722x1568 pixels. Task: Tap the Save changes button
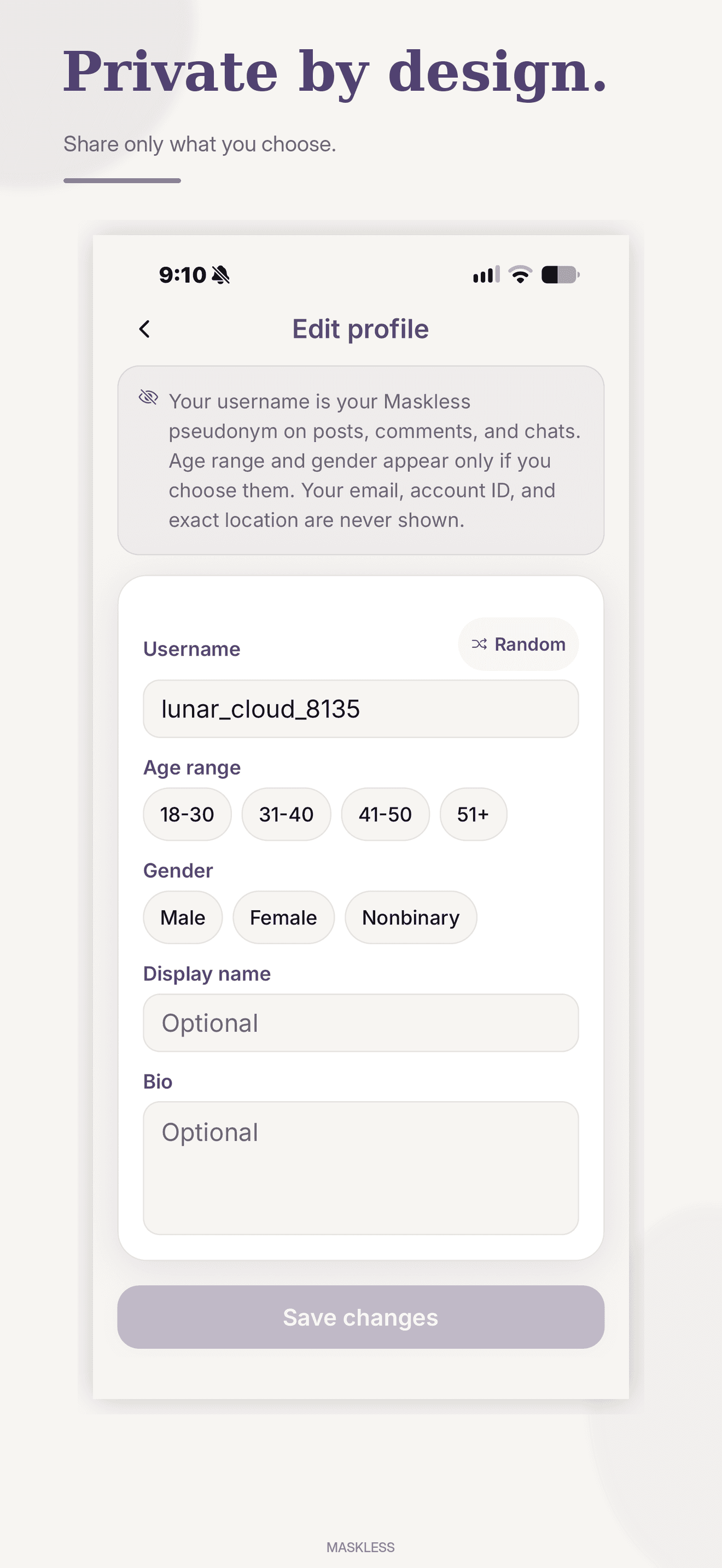pyautogui.click(x=361, y=1317)
